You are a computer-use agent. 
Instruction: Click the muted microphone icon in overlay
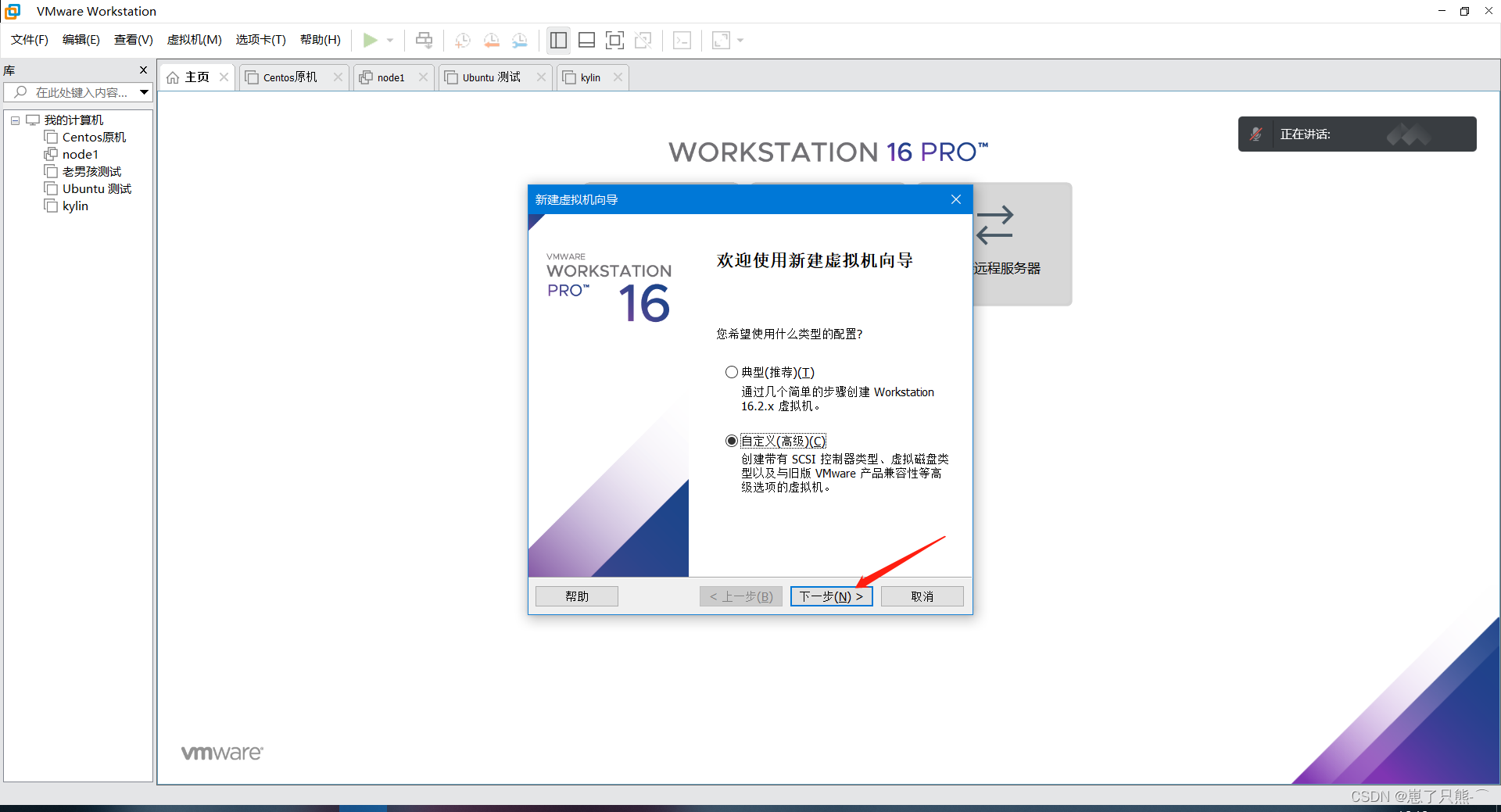[x=1256, y=134]
